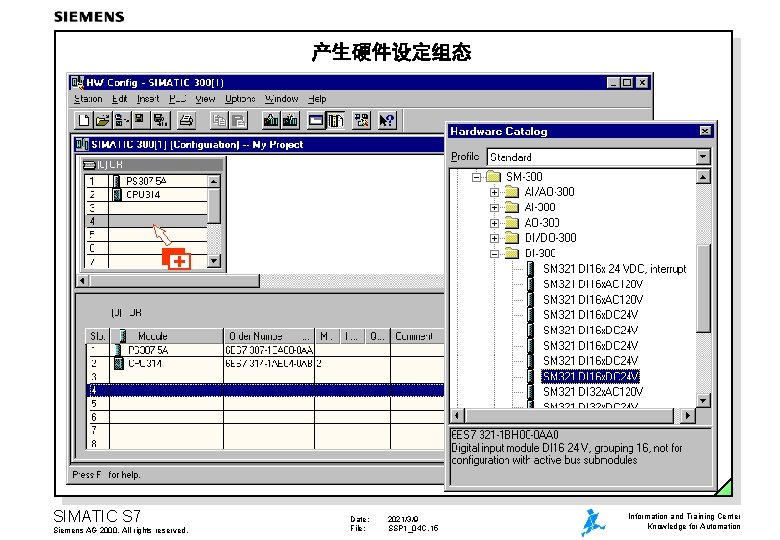Expand the AI/AO-300 tree node

(x=494, y=192)
